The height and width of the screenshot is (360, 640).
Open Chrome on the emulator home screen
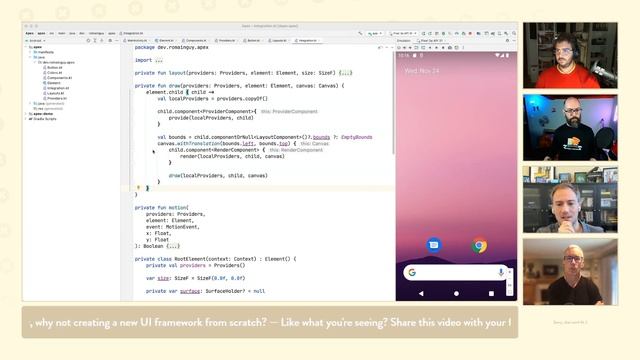point(479,245)
